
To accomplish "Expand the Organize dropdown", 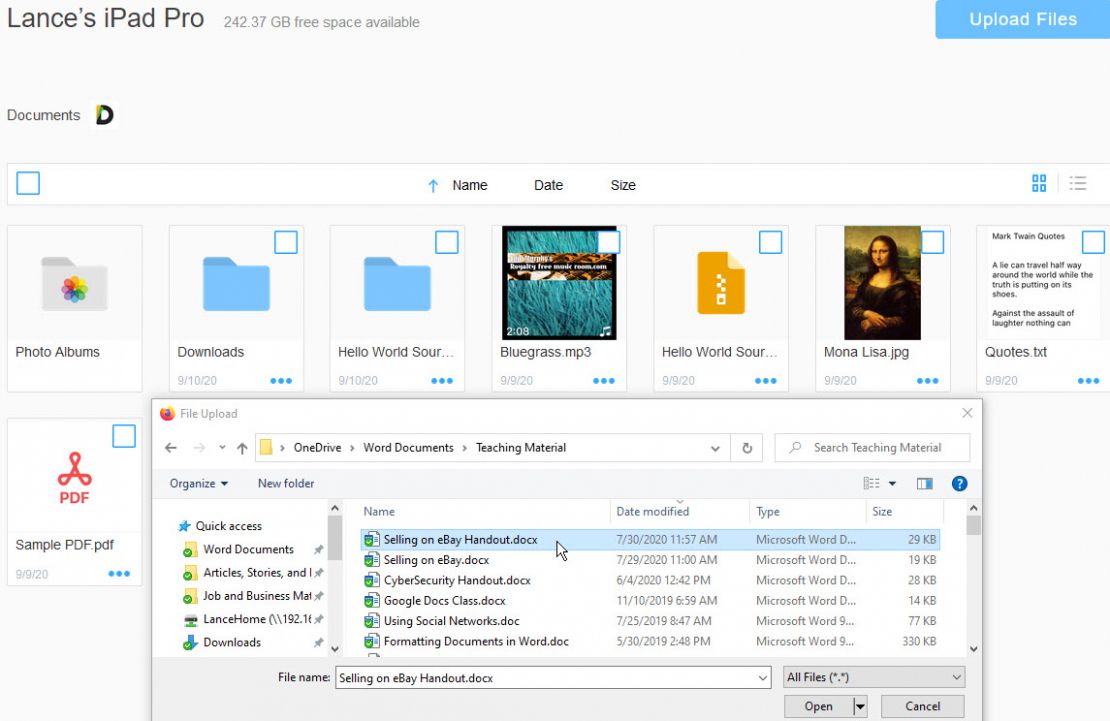I will point(197,483).
